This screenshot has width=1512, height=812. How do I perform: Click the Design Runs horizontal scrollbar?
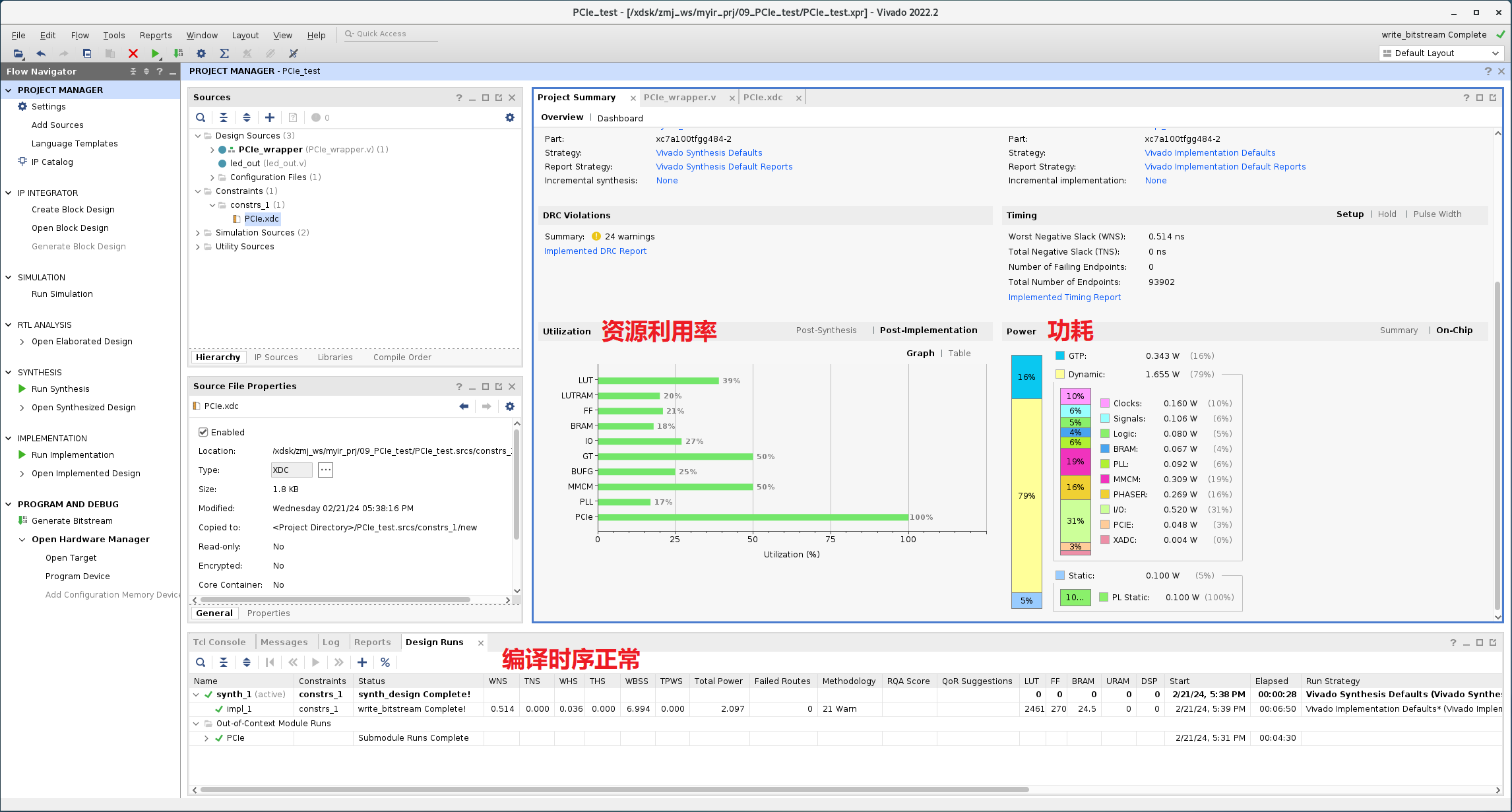point(615,789)
